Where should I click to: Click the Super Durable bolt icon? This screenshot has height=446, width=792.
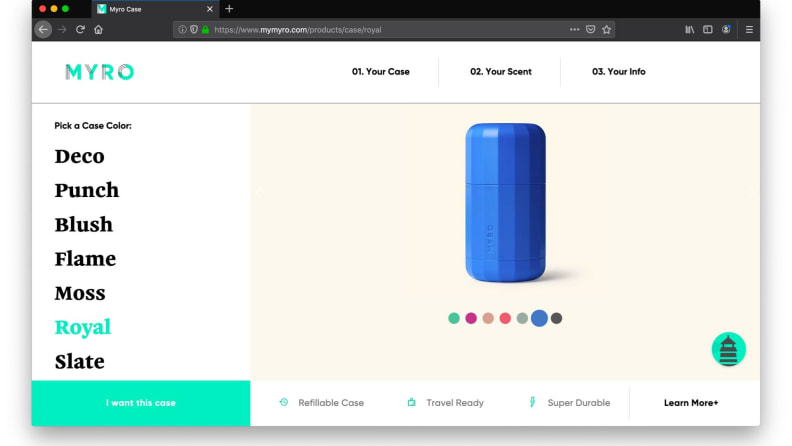(532, 402)
